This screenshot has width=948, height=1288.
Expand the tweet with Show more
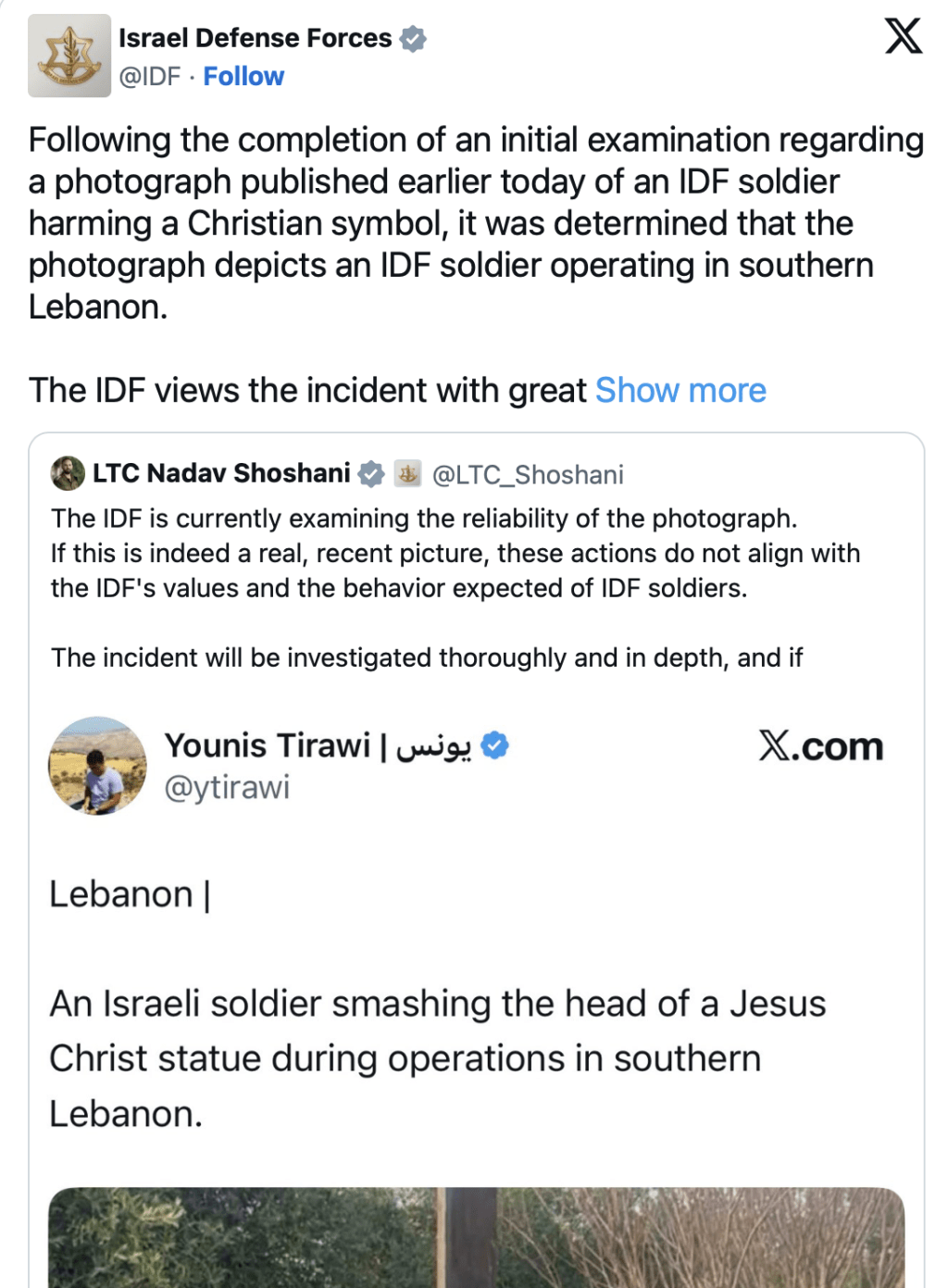tap(680, 391)
